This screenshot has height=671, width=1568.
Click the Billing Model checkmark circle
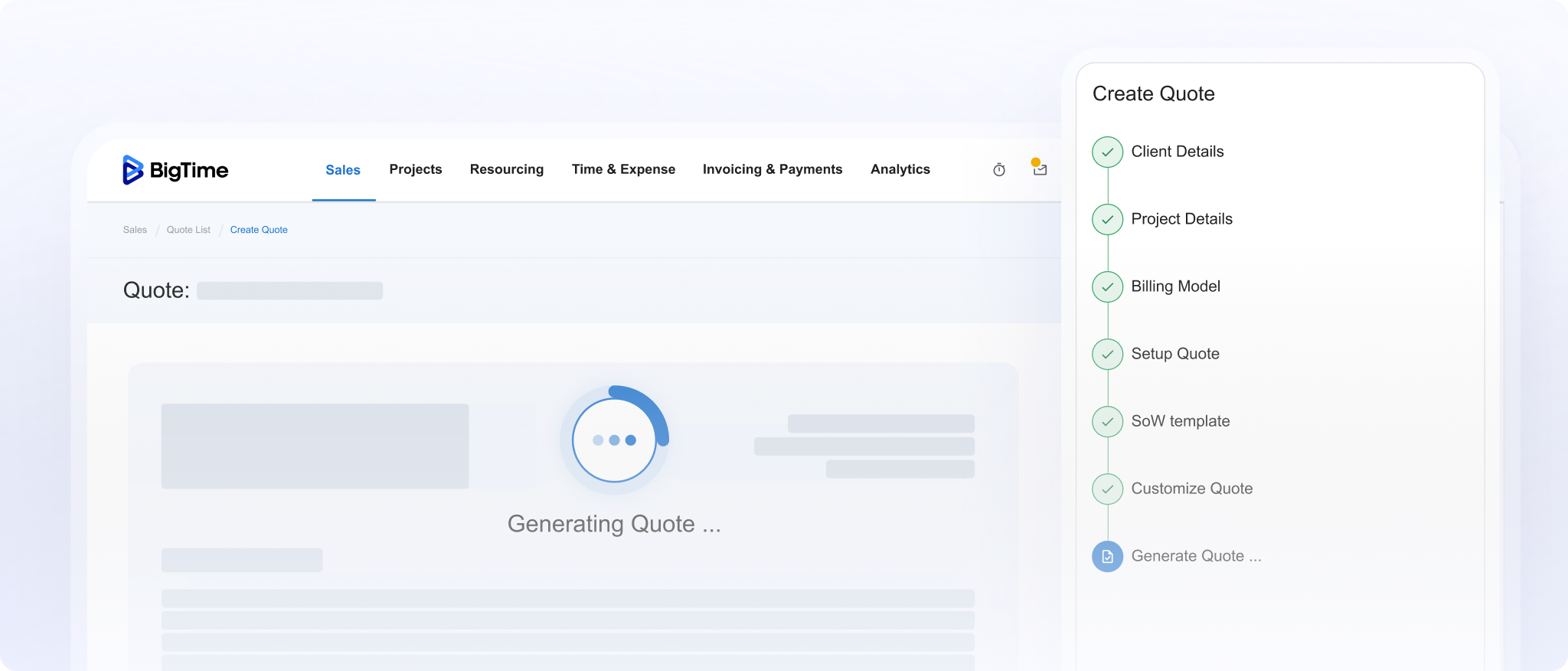[x=1107, y=286]
